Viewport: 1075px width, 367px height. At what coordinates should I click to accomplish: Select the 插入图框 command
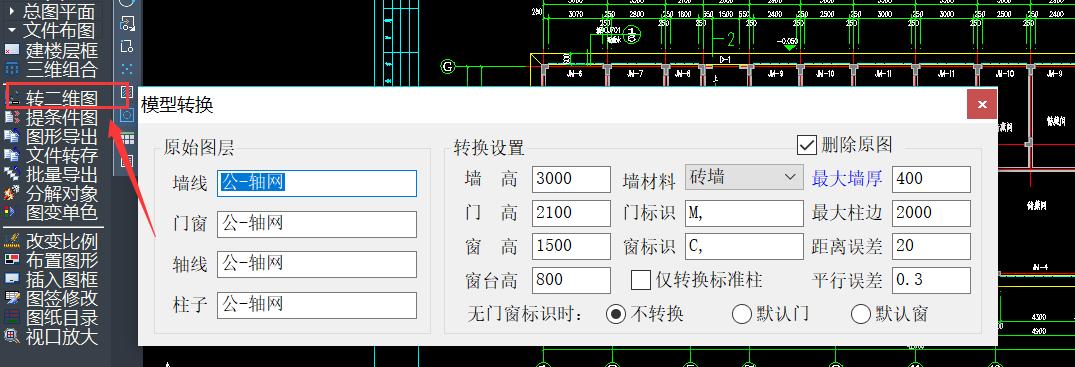pyautogui.click(x=51, y=280)
